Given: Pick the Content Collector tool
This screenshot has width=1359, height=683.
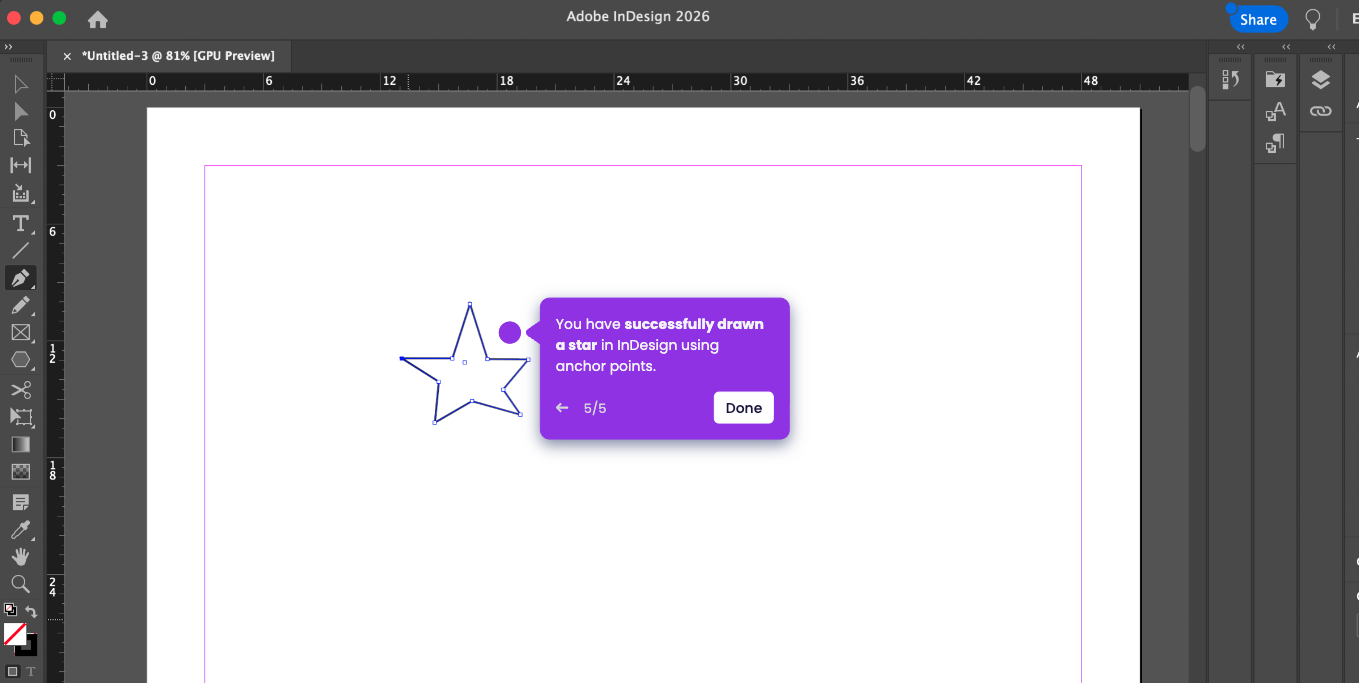Looking at the screenshot, I should (x=20, y=193).
